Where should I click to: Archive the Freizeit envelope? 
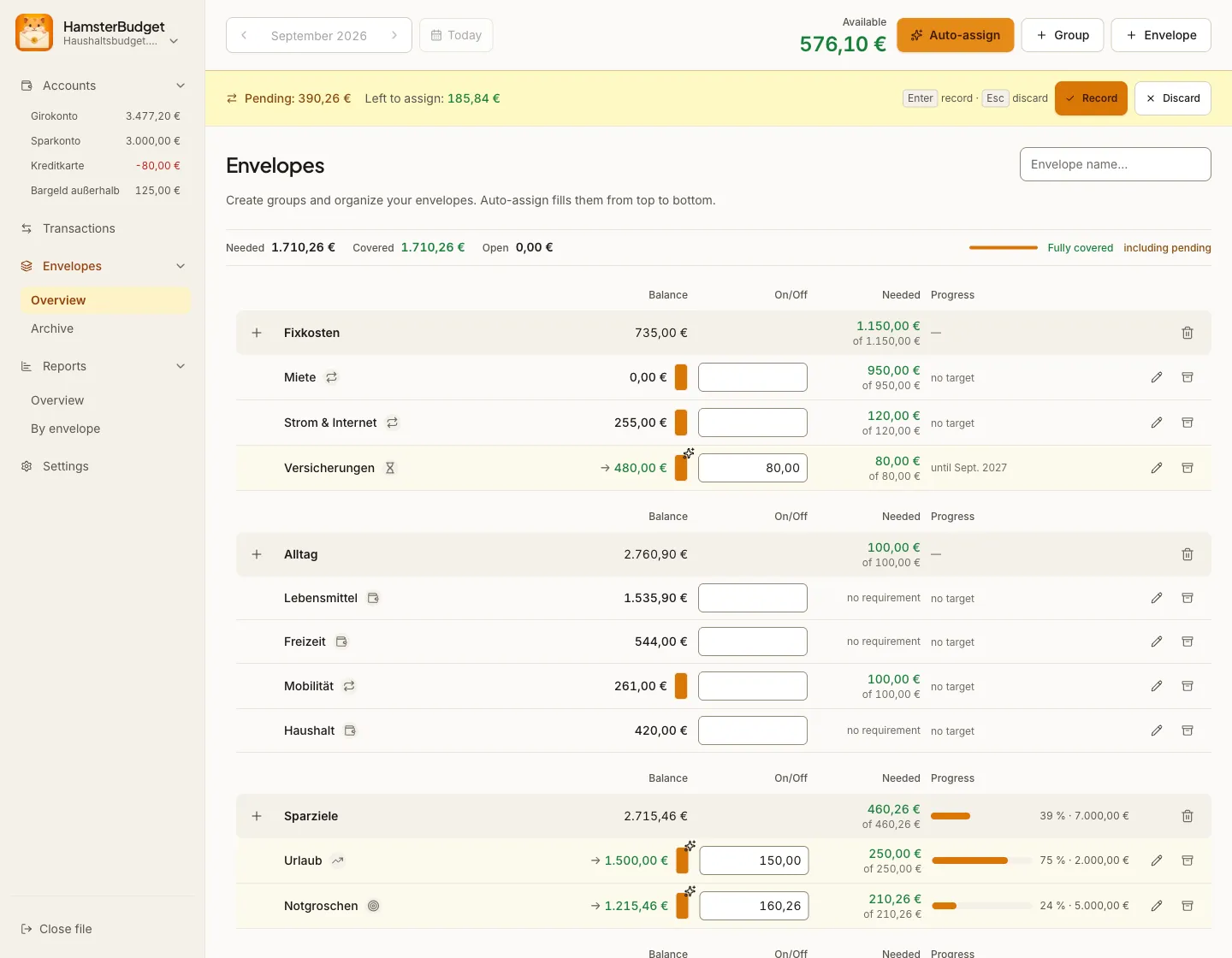pyautogui.click(x=1188, y=642)
